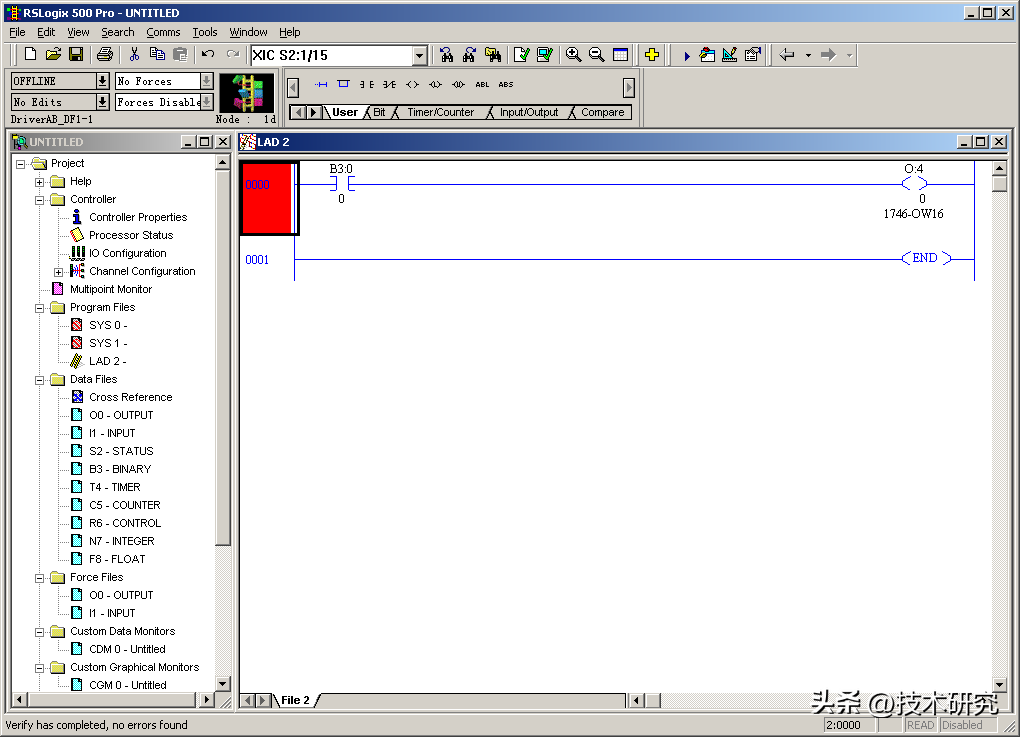Screen dimensions: 1020x737
Task: Open the XIC S2:1/15 search combo dropdown
Action: tap(419, 56)
